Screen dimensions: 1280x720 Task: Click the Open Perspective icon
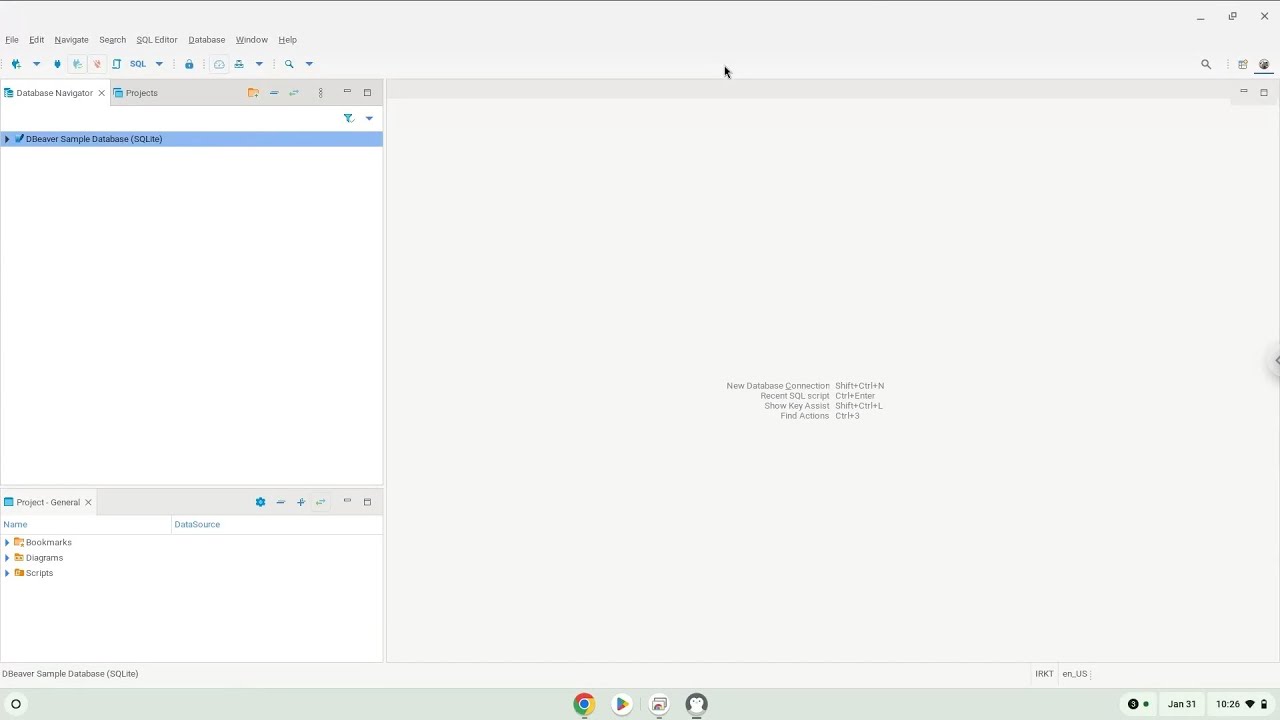pyautogui.click(x=1243, y=64)
